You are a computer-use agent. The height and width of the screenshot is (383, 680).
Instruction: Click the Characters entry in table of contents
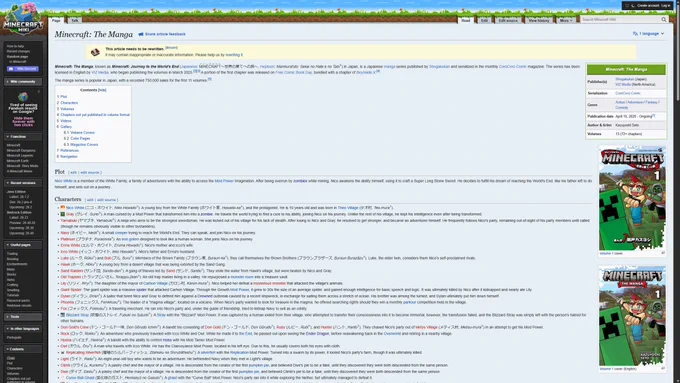(69, 103)
